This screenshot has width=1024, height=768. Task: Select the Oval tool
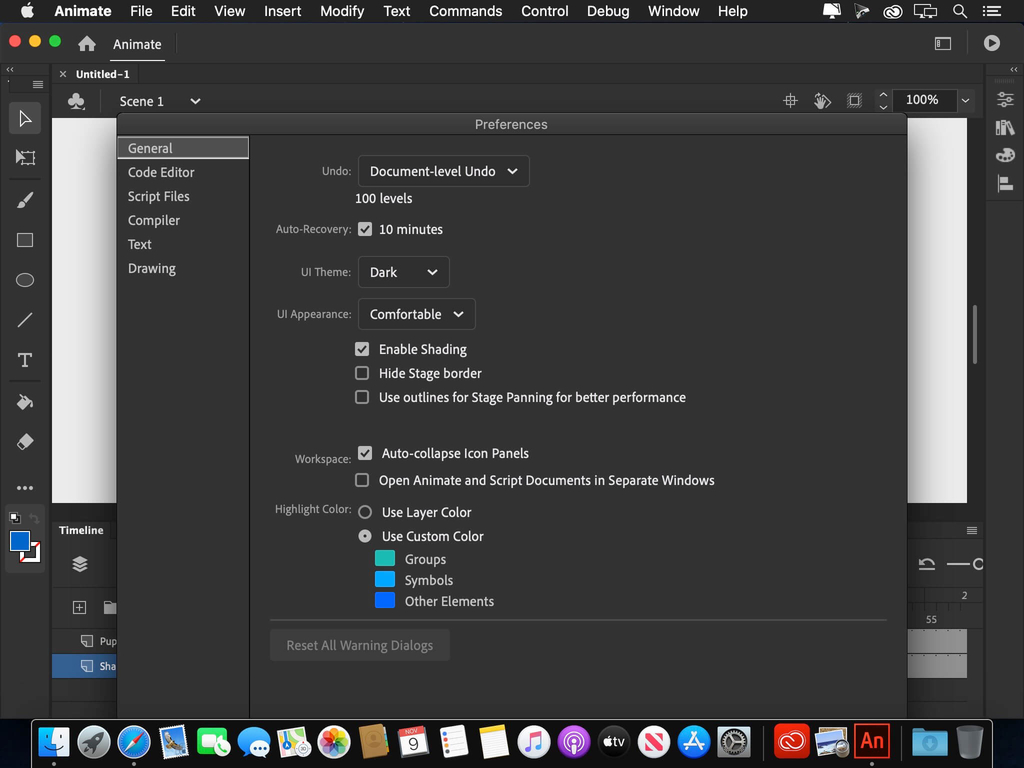[25, 280]
